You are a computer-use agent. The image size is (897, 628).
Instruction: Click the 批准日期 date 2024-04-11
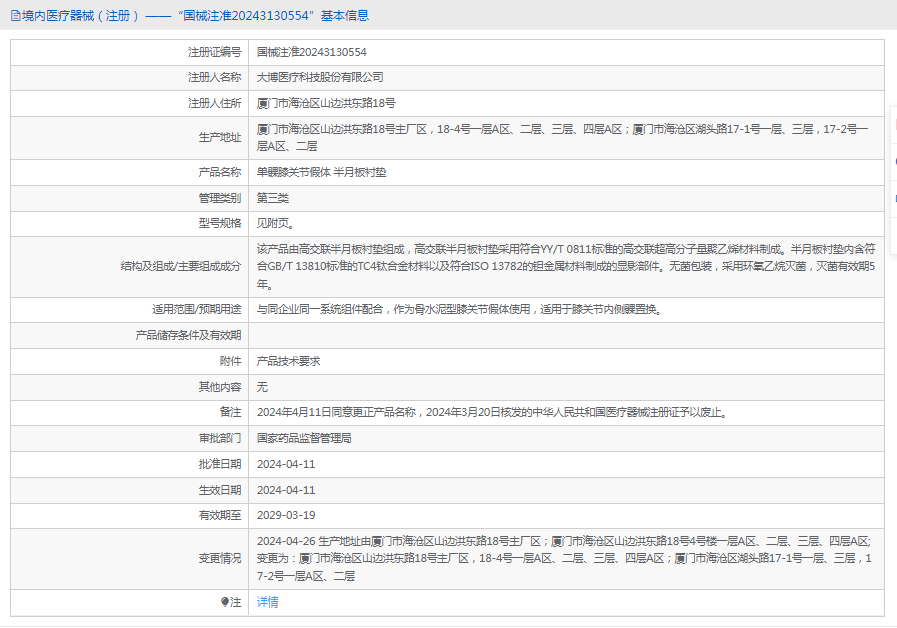[286, 464]
